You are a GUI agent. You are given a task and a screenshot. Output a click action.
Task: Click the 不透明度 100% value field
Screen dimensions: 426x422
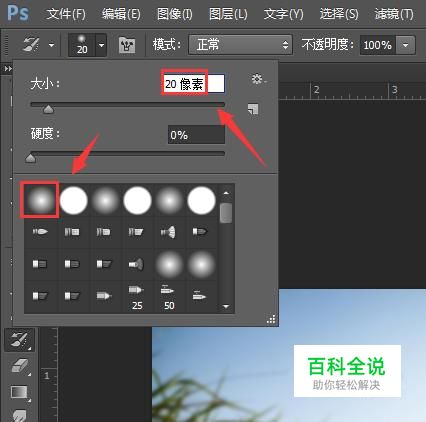378,45
